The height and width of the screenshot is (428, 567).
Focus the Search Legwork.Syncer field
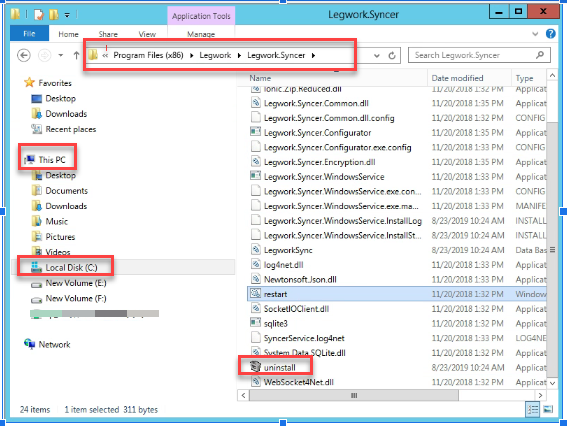(479, 55)
